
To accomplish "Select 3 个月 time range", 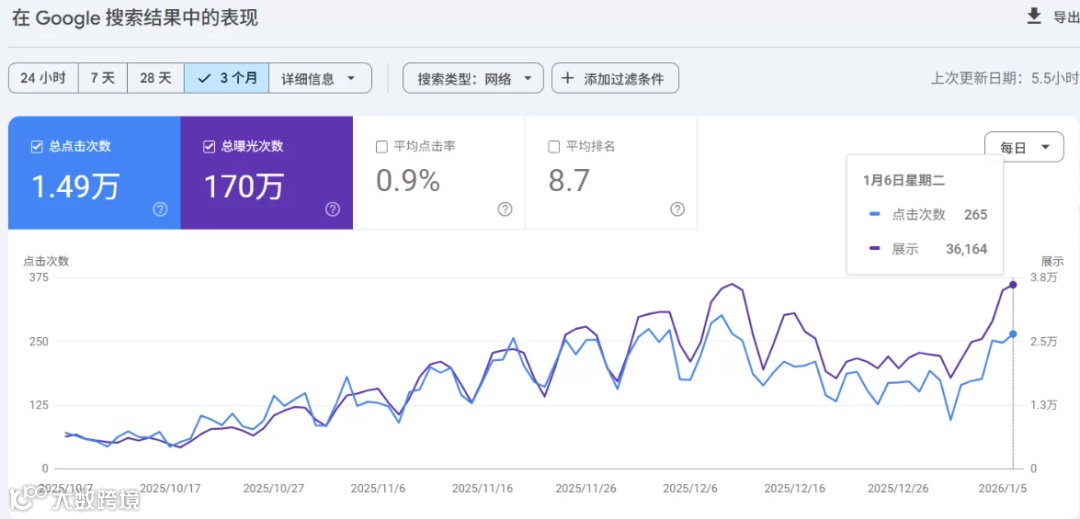I will (227, 78).
